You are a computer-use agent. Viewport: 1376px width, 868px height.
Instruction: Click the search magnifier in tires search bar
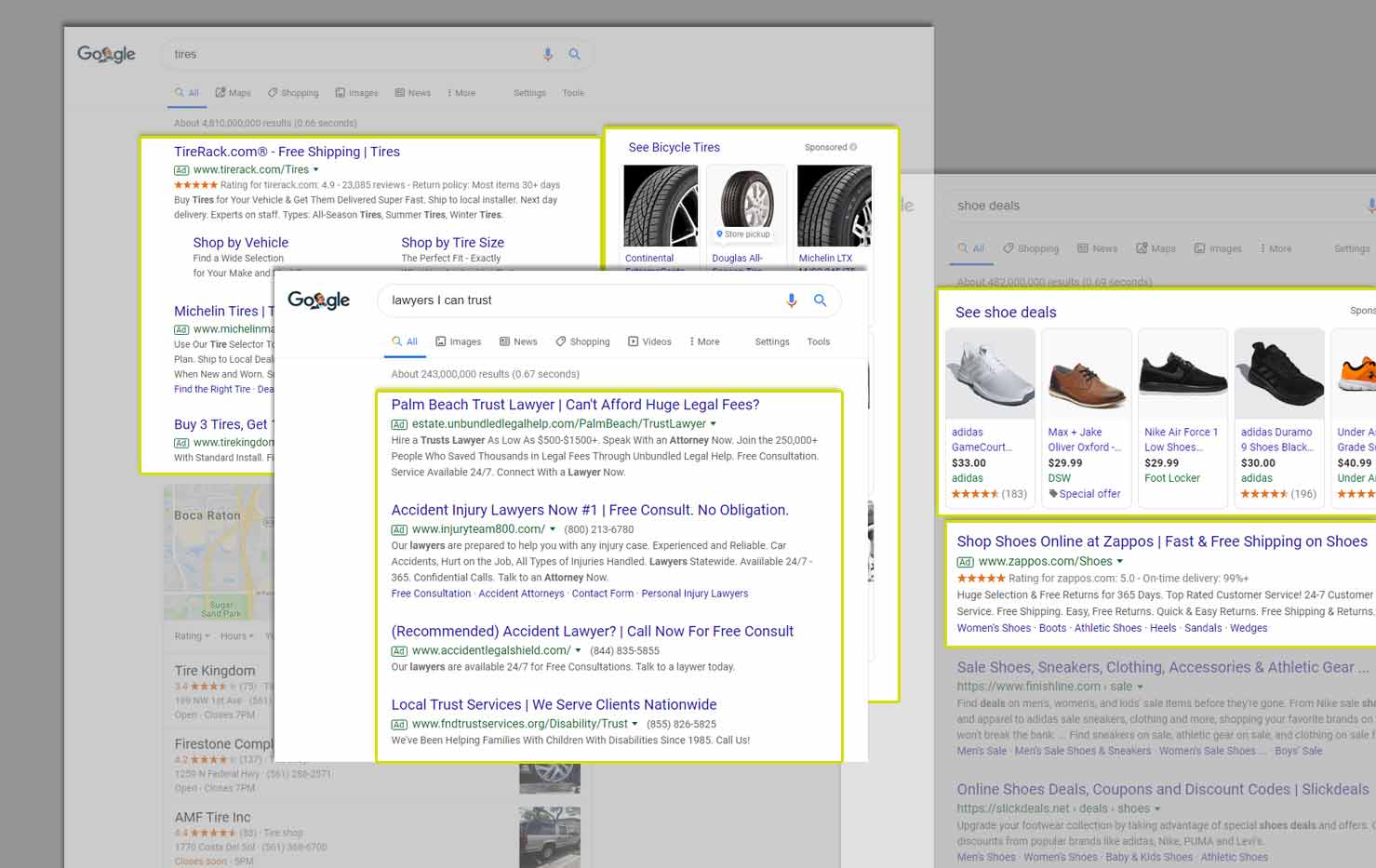pyautogui.click(x=575, y=54)
